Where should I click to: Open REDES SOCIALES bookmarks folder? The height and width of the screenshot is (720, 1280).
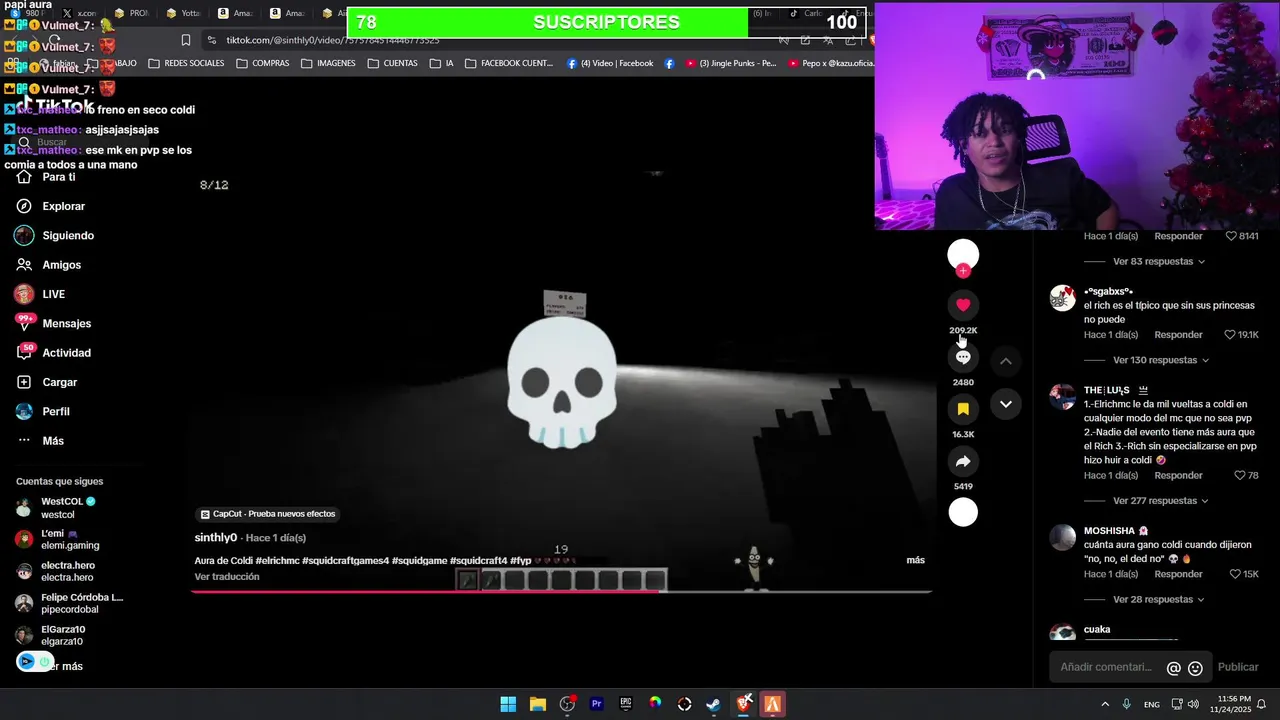click(186, 63)
